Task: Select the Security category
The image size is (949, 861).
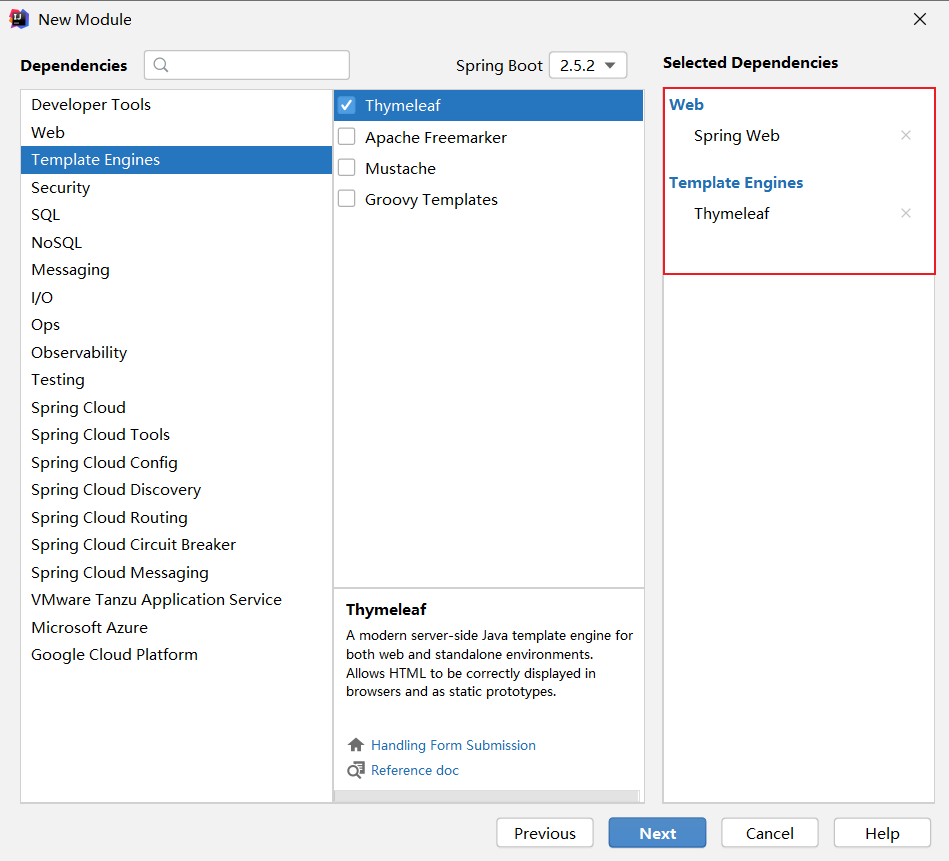Action: pos(60,187)
